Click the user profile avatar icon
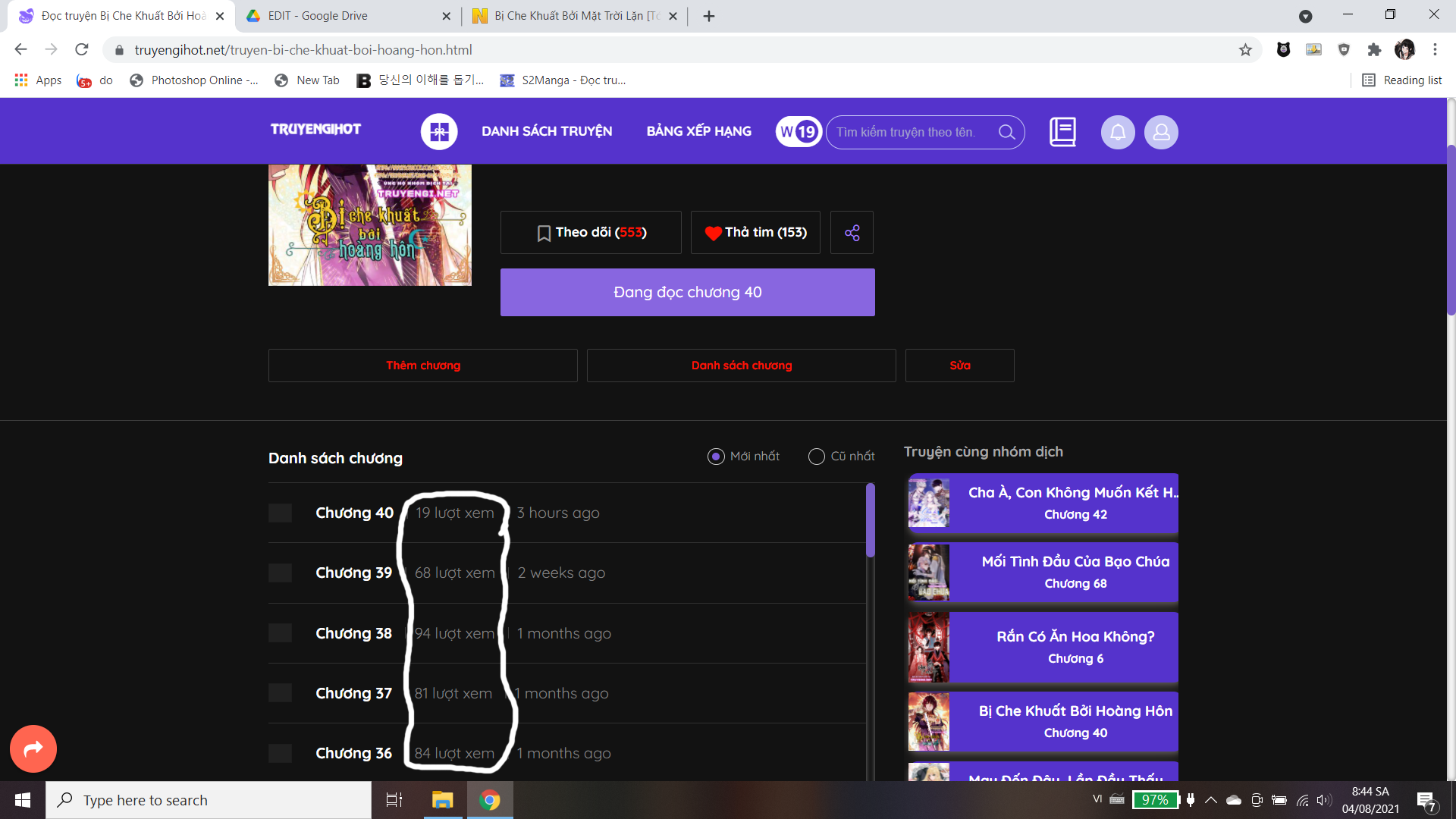The height and width of the screenshot is (819, 1456). (x=1161, y=132)
